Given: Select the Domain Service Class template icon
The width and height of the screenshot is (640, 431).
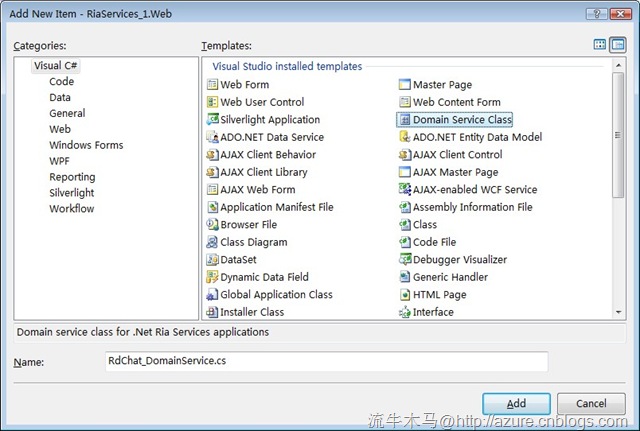Looking at the screenshot, I should click(x=405, y=120).
